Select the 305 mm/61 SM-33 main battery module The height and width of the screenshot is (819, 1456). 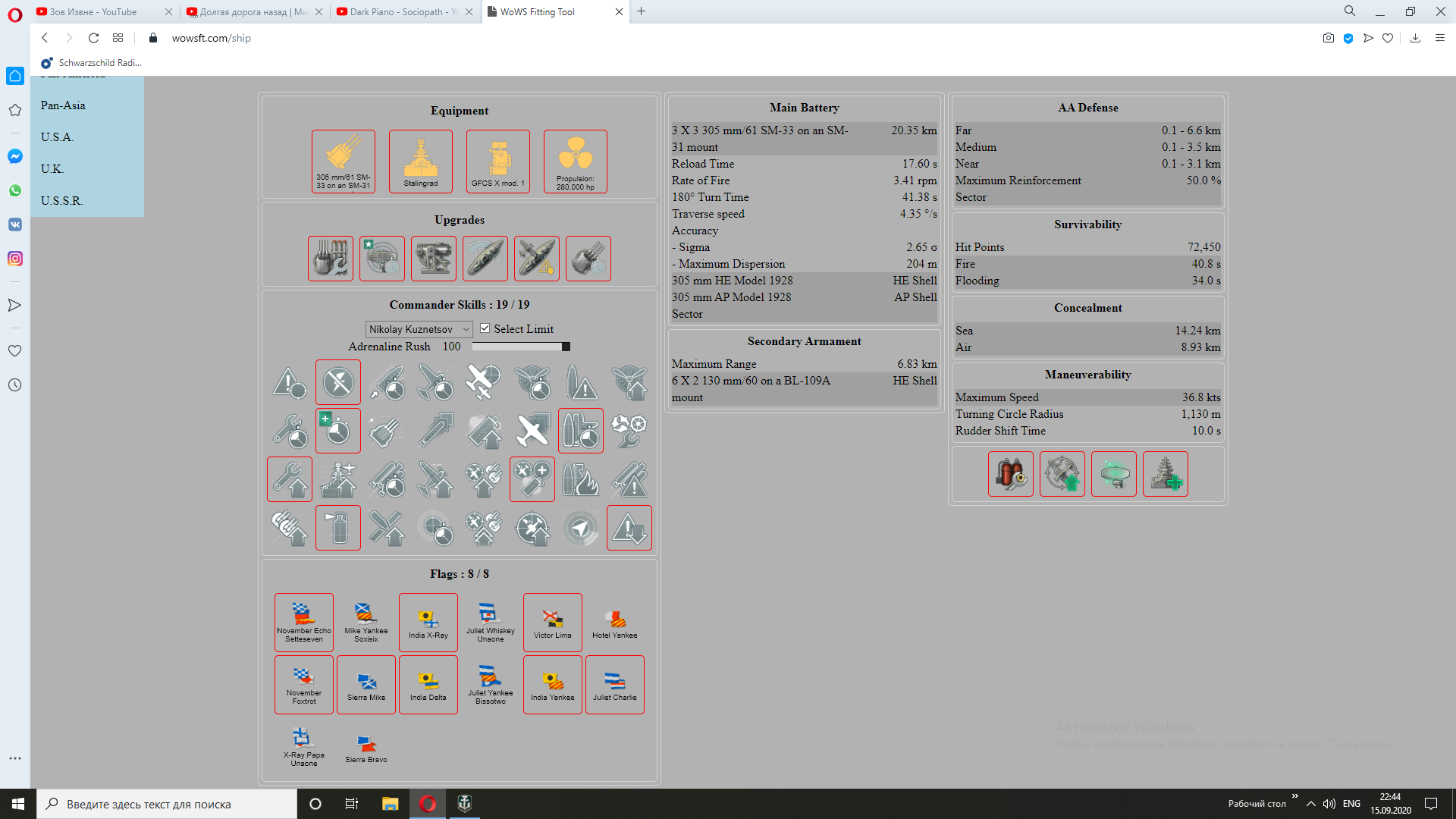343,161
